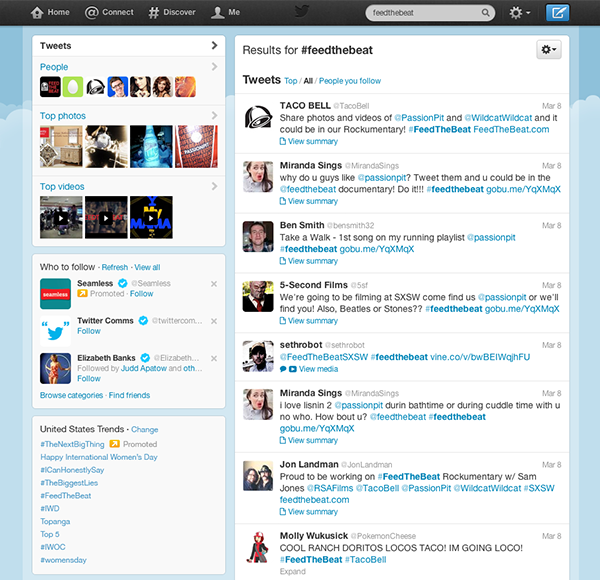The width and height of the screenshot is (600, 580).
Task: Open 5-Second Films profile avatar
Action: click(258, 297)
